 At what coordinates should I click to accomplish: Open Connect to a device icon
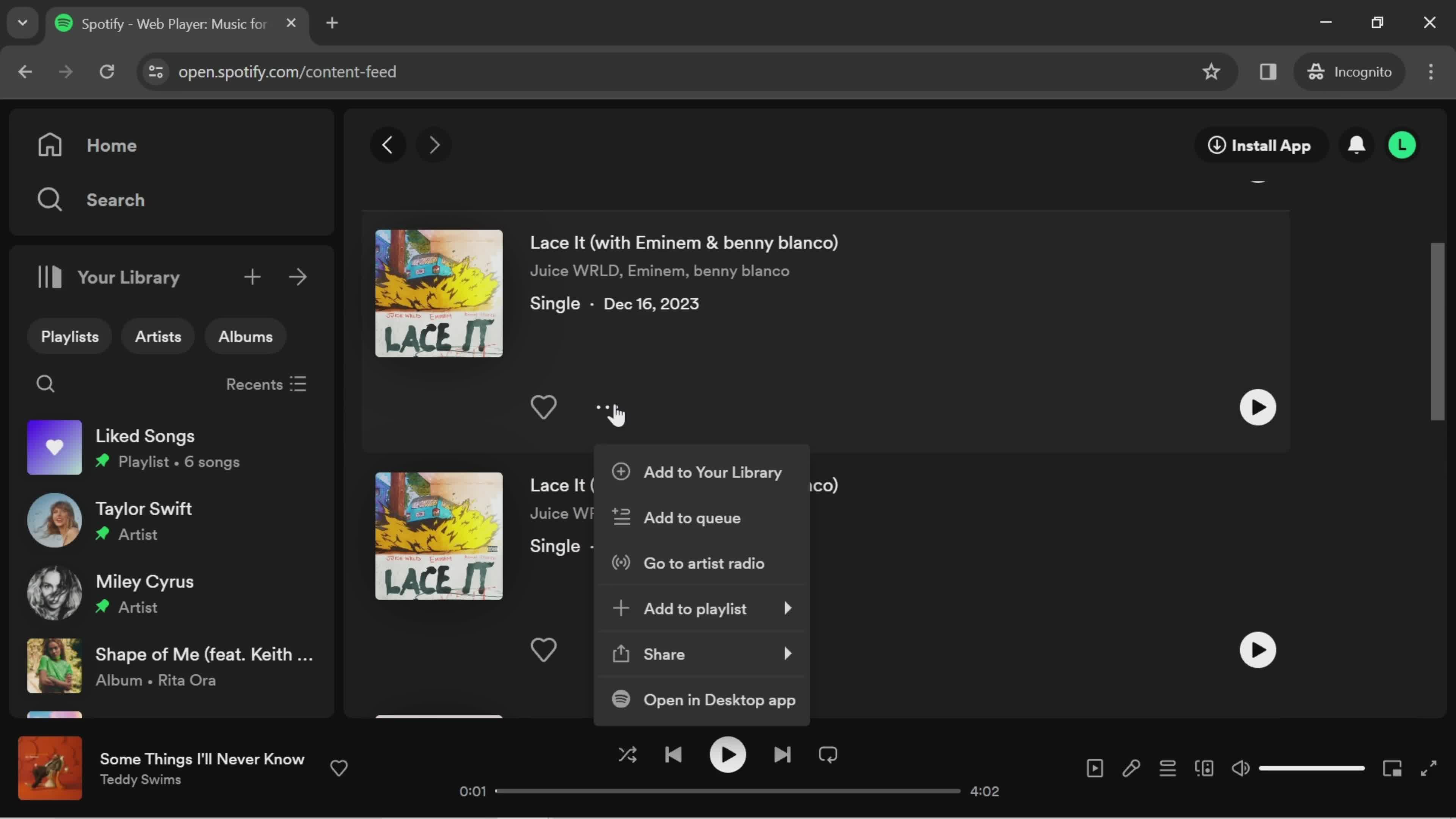point(1204,768)
